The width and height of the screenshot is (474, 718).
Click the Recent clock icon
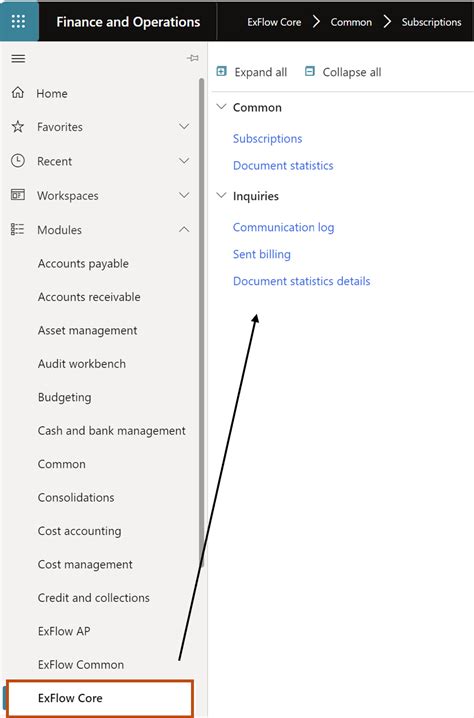[x=18, y=161]
